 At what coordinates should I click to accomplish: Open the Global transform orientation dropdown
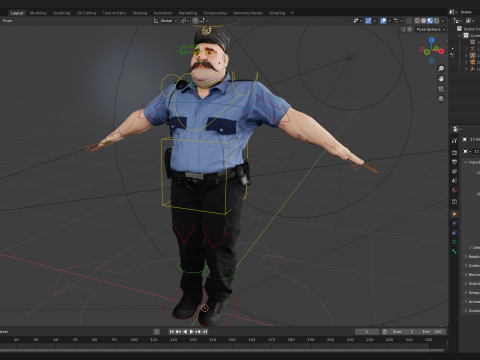[165, 21]
